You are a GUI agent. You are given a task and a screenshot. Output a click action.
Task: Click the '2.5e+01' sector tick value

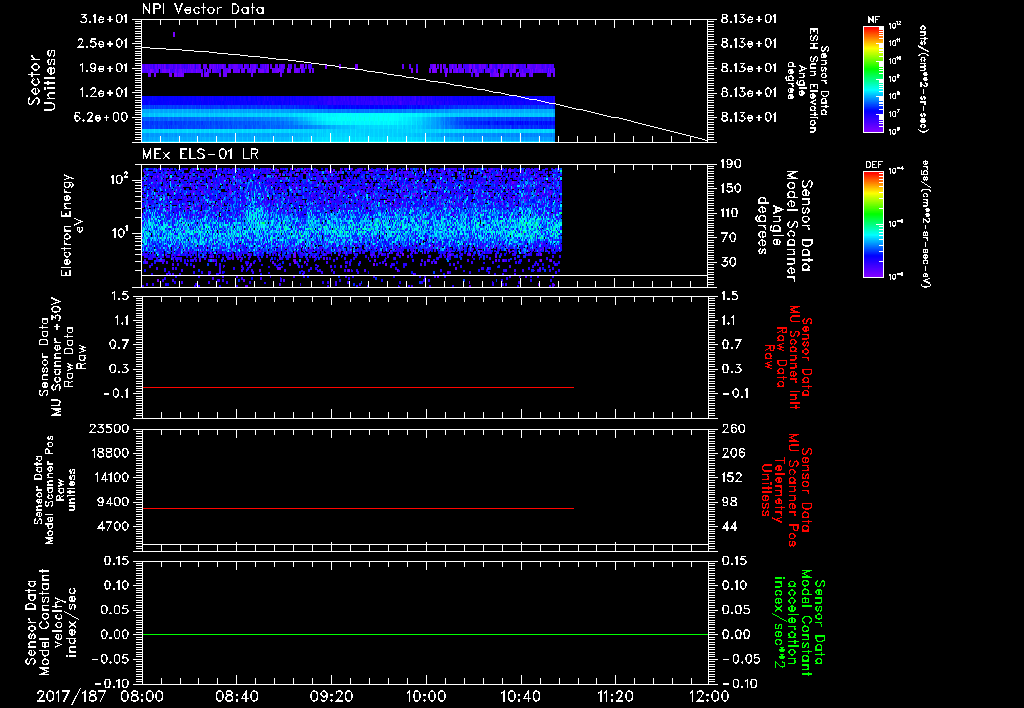(x=104, y=43)
